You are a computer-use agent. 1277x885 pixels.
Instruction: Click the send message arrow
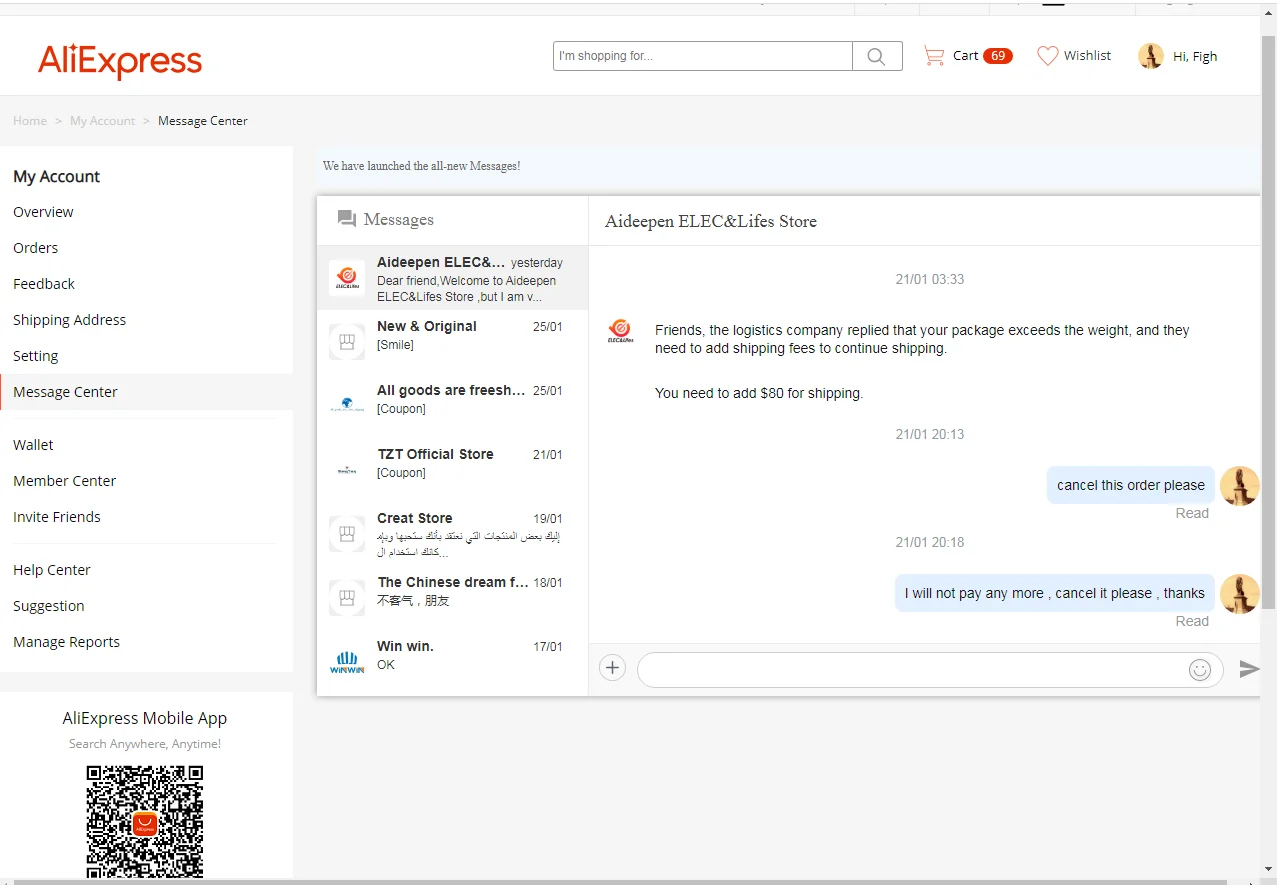pos(1249,669)
